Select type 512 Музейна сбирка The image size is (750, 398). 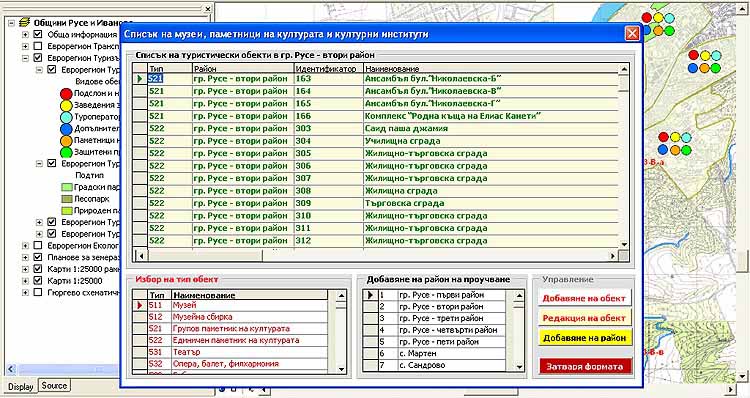click(x=230, y=317)
